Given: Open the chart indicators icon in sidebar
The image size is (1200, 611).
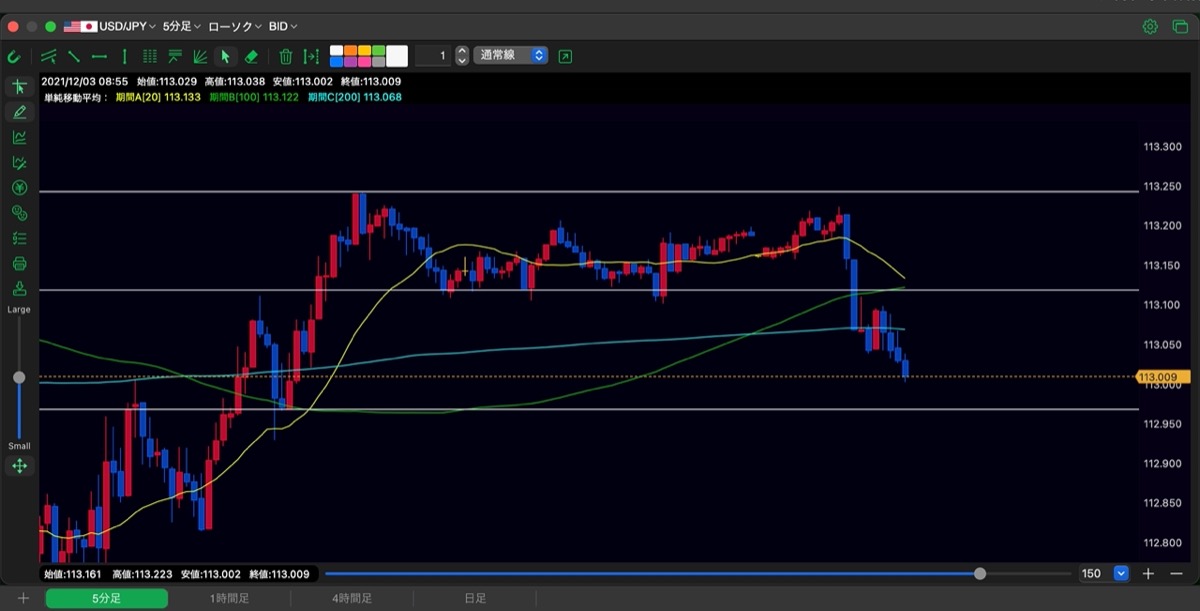Looking at the screenshot, I should click(x=19, y=137).
